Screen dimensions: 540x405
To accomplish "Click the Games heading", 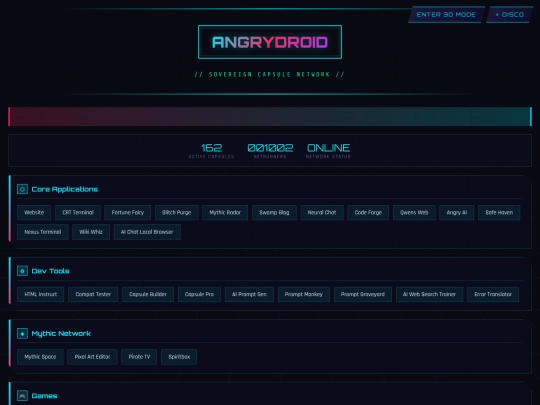I will click(x=44, y=396).
